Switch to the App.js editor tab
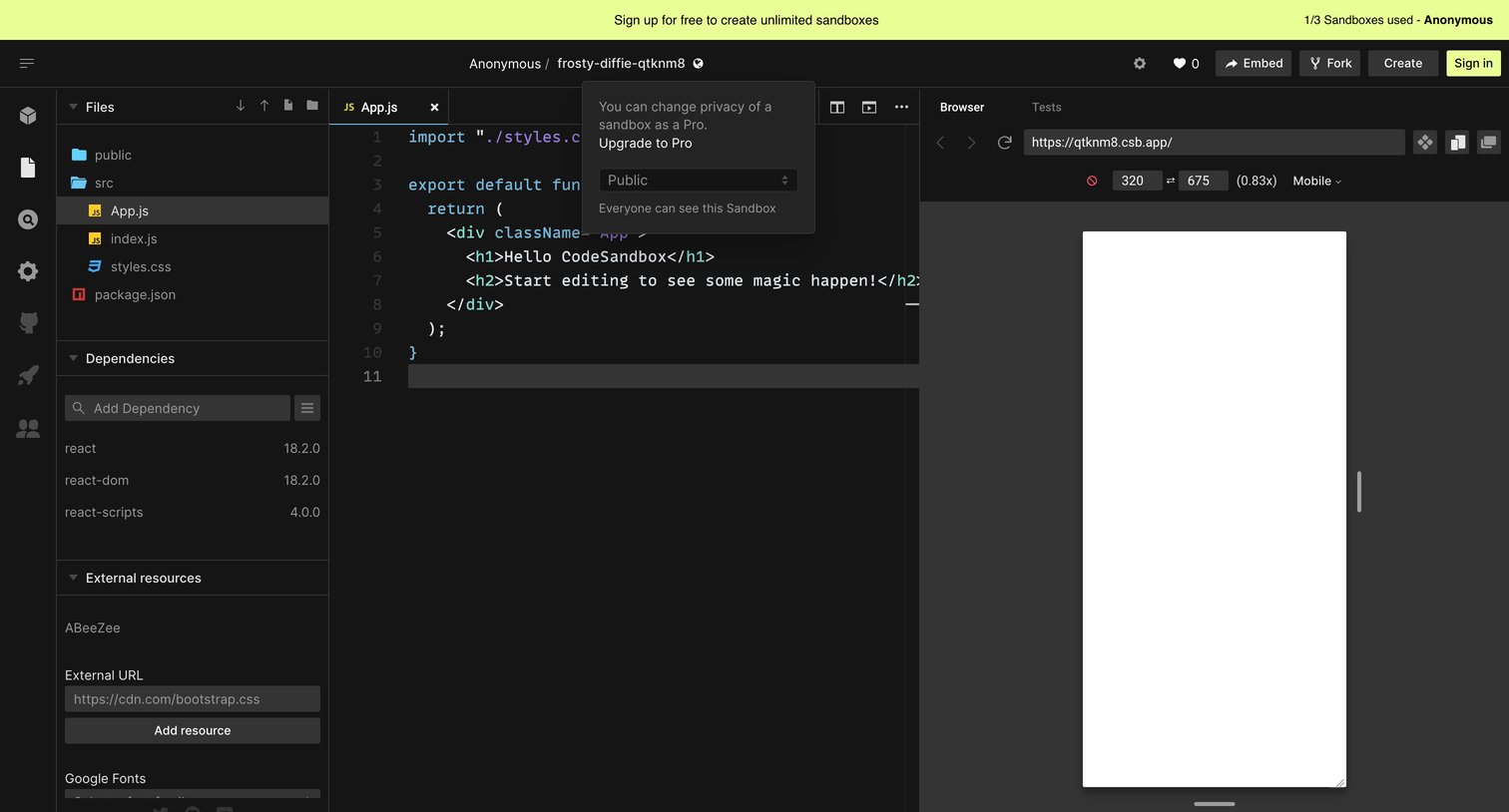 coord(379,107)
